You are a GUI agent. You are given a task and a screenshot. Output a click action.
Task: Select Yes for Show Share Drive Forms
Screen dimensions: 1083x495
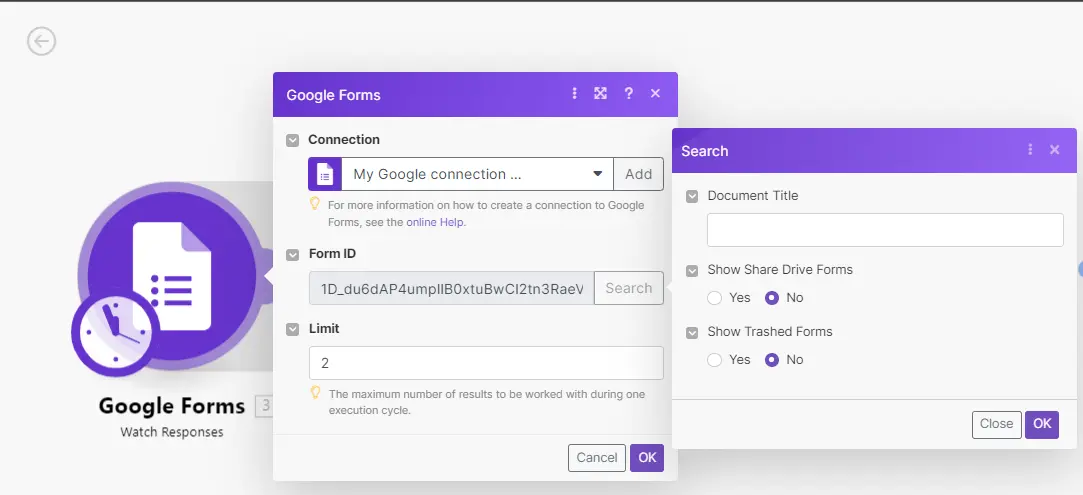[x=715, y=298]
